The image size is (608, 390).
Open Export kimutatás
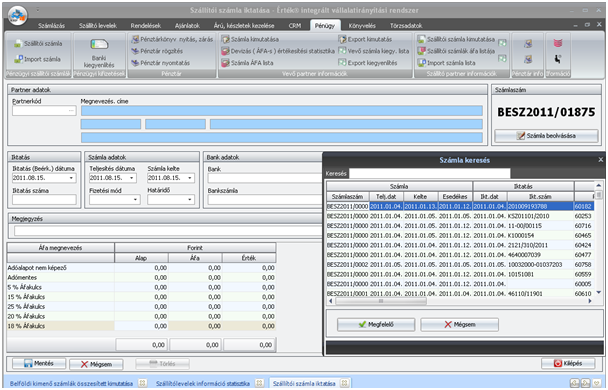[365, 40]
